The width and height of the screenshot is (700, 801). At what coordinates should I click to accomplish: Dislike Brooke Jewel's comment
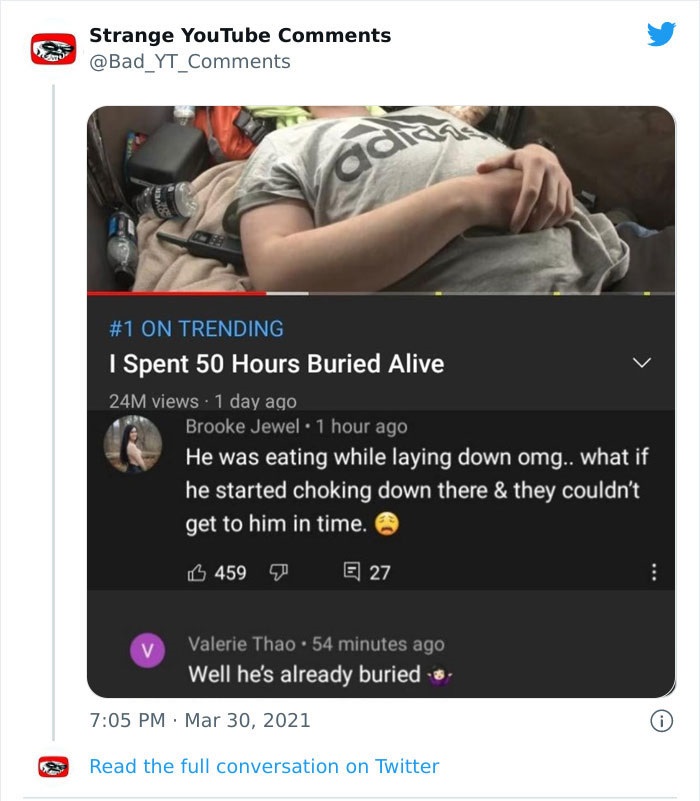[x=279, y=573]
